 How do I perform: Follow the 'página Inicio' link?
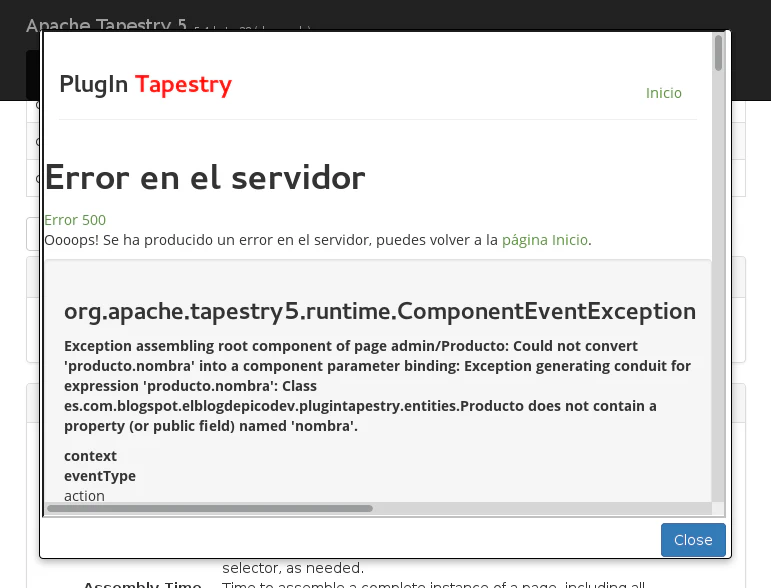[544, 240]
